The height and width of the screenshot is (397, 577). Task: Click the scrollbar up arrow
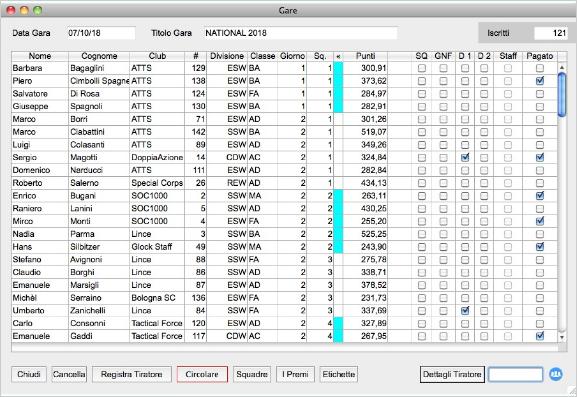[x=562, y=68]
